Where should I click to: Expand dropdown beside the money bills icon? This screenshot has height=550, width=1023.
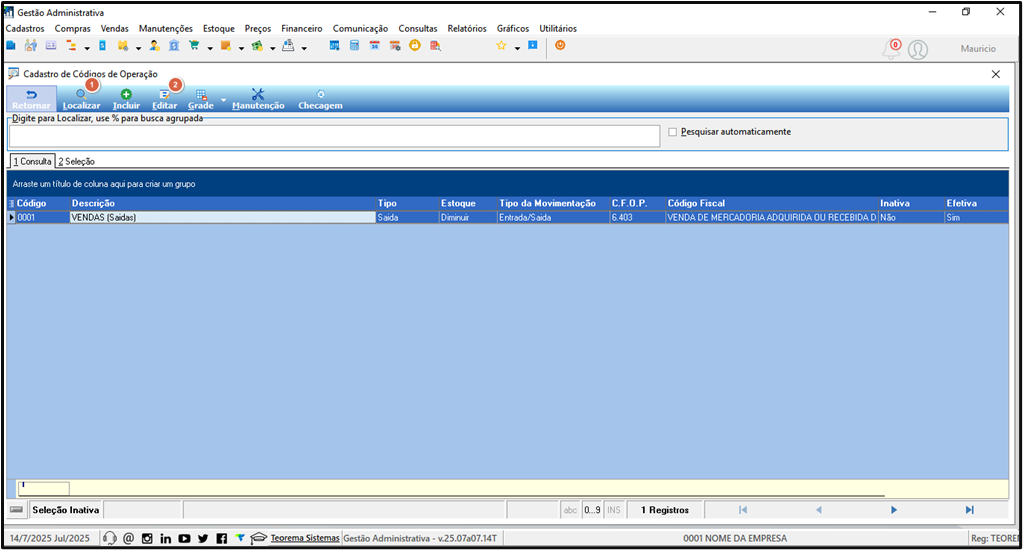(x=273, y=48)
